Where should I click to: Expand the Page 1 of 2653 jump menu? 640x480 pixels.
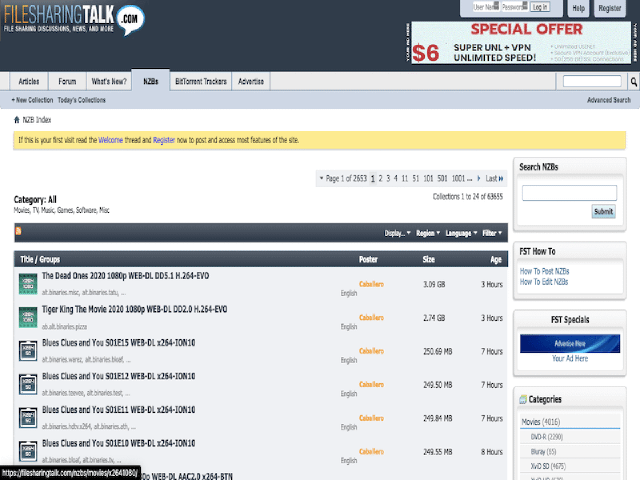click(343, 178)
